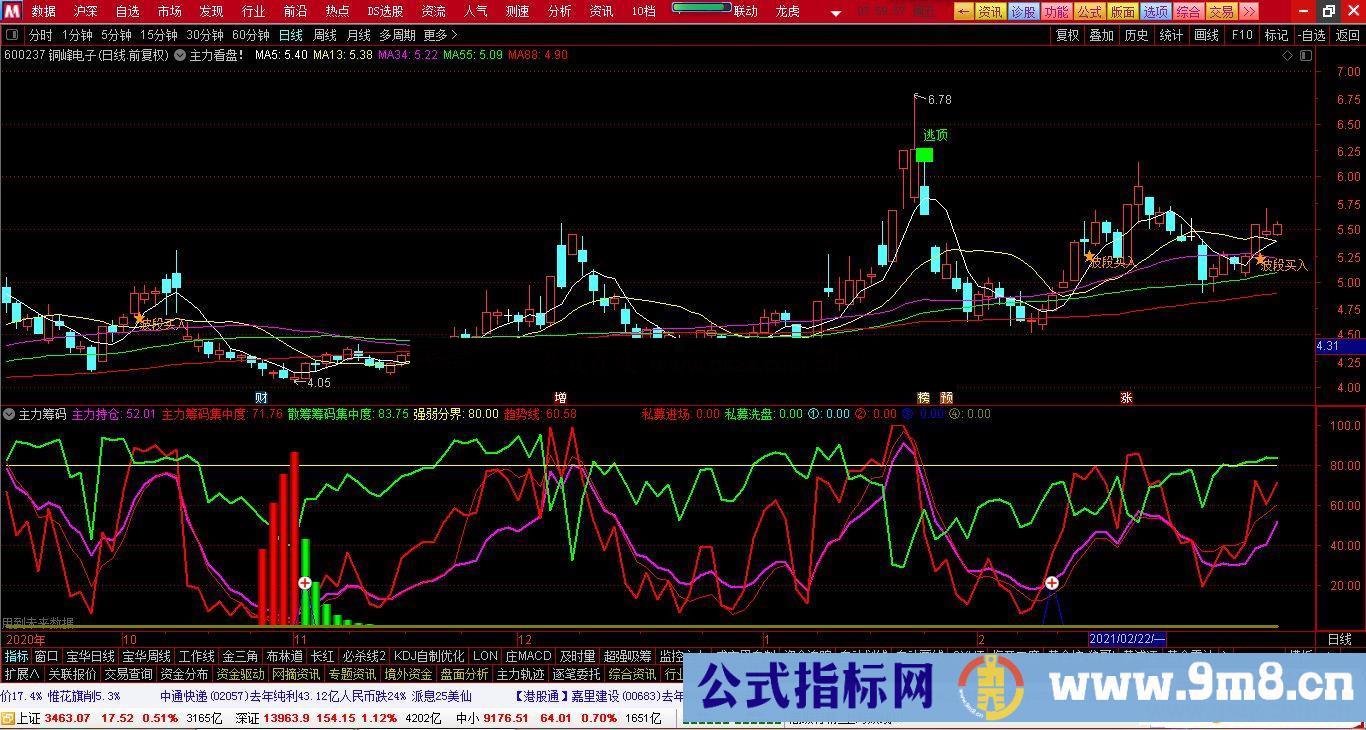The image size is (1366, 730).
Task: Select the 宝华日线 indicator tab
Action: pyautogui.click(x=90, y=656)
